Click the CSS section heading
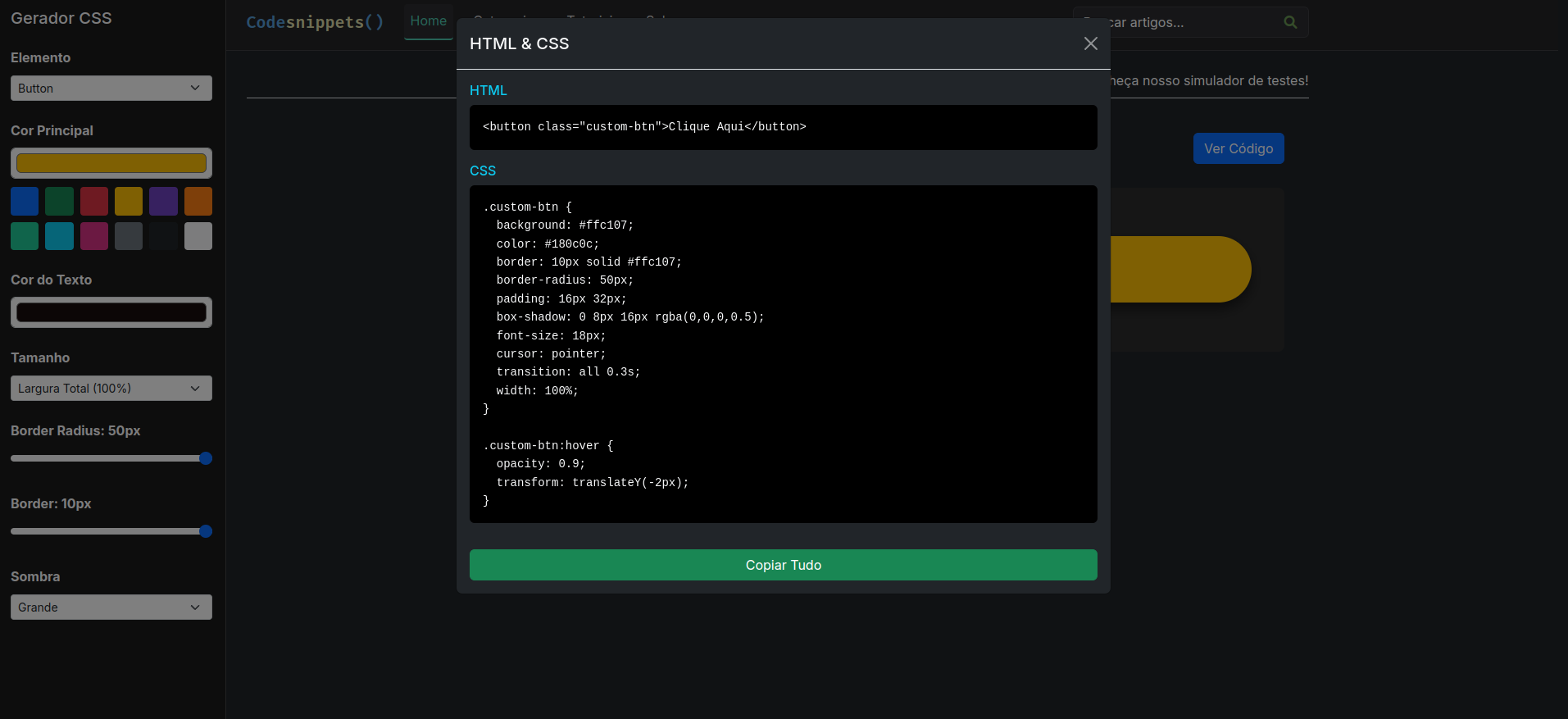This screenshot has height=719, width=1568. coord(483,171)
